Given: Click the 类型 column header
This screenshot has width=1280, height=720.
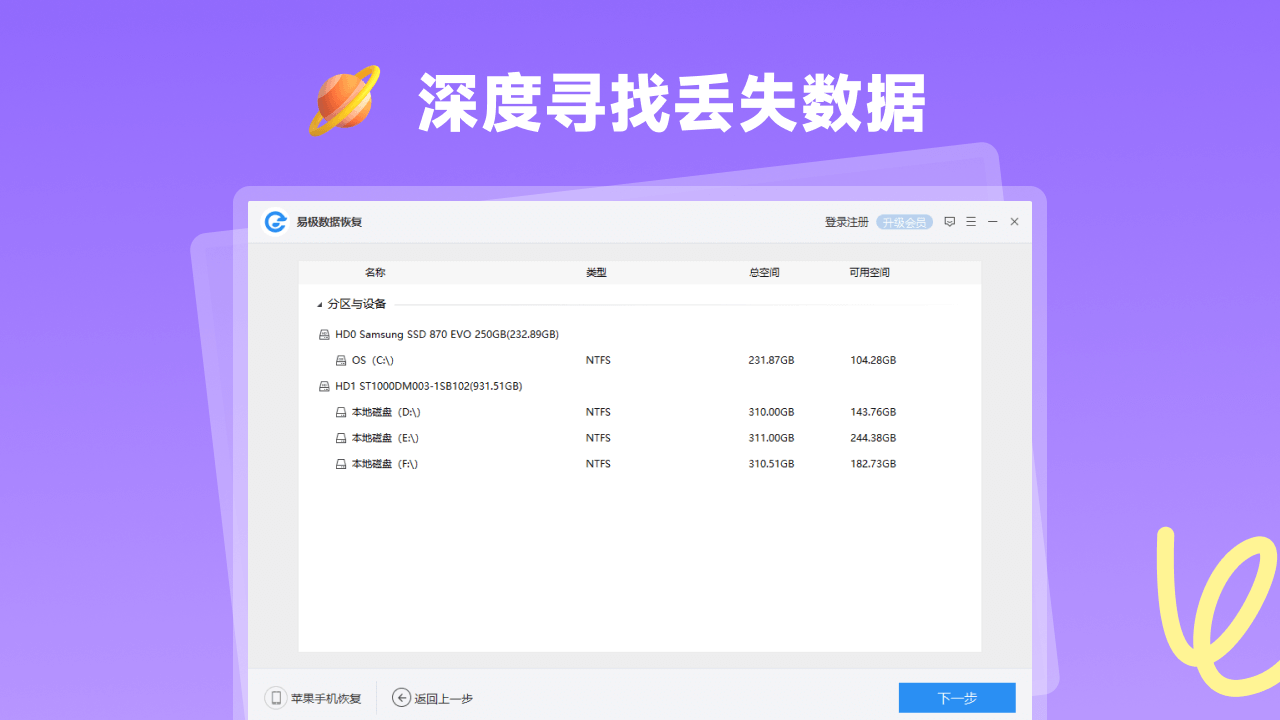Looking at the screenshot, I should 596,271.
